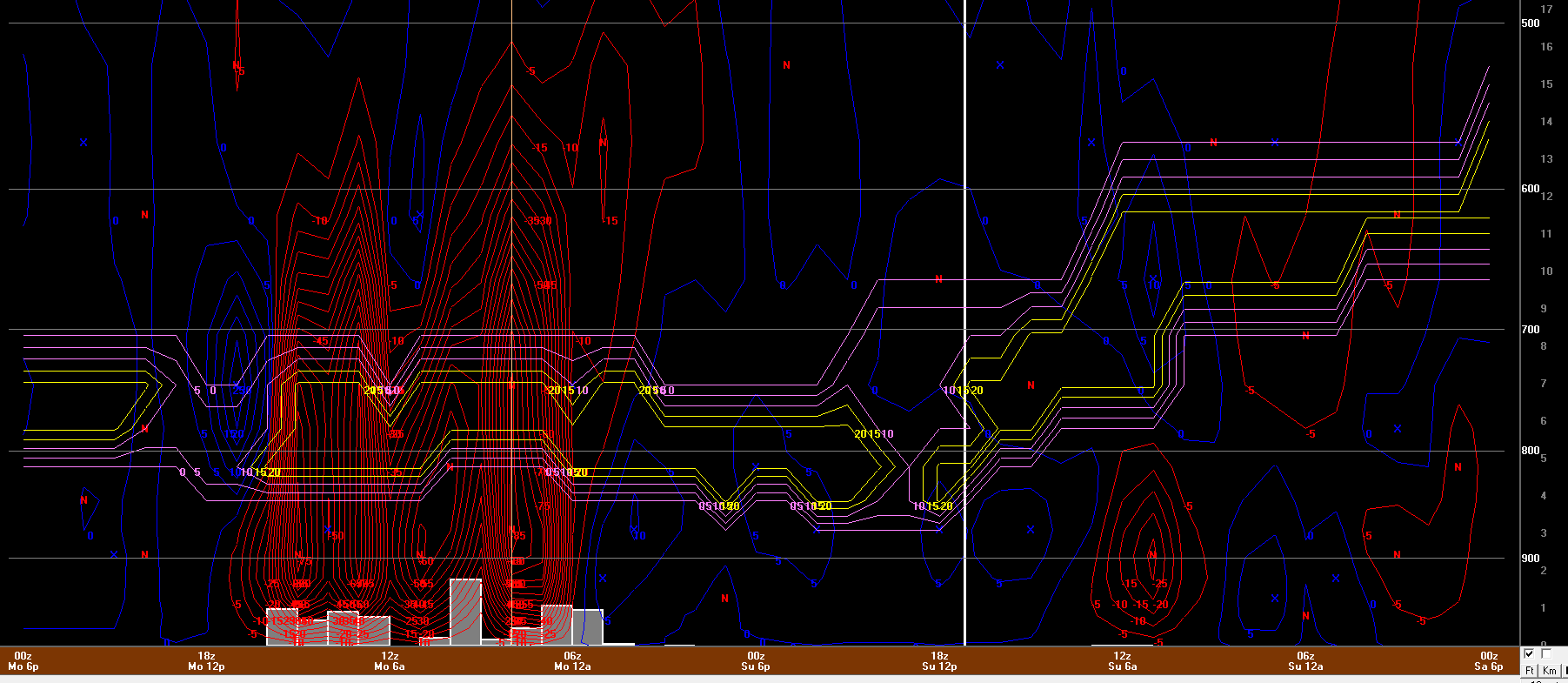Viewport: 1568px width, 683px height.
Task: Pick the 00z Su 6p time label
Action: click(756, 661)
